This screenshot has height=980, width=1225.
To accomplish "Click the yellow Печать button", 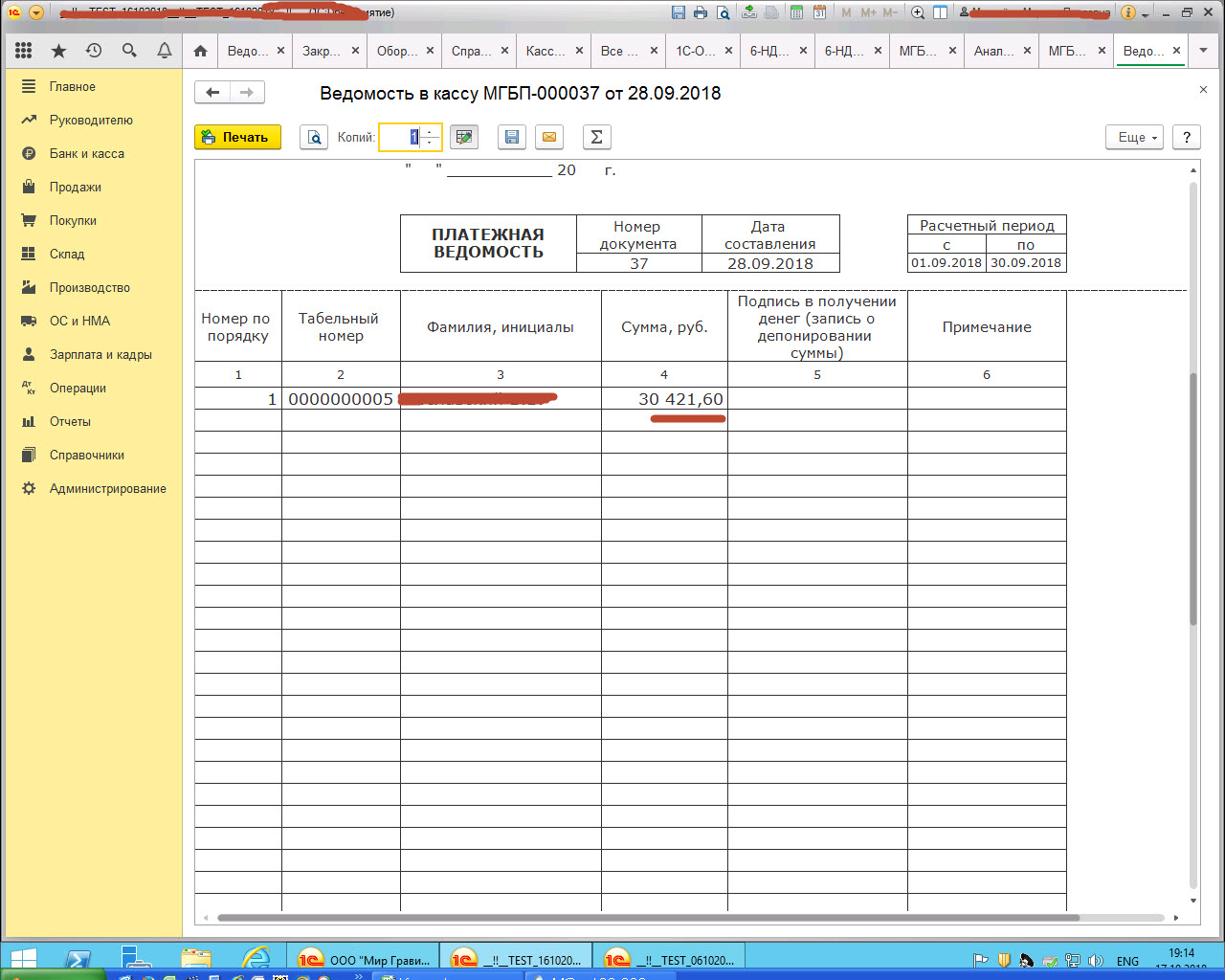I will 237,137.
